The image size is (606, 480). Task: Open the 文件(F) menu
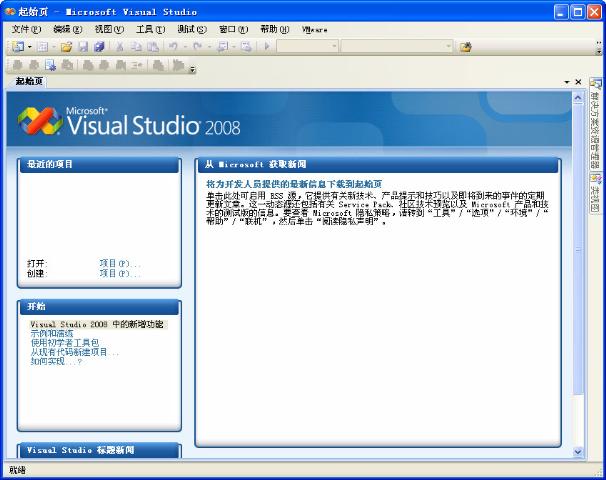click(x=26, y=29)
